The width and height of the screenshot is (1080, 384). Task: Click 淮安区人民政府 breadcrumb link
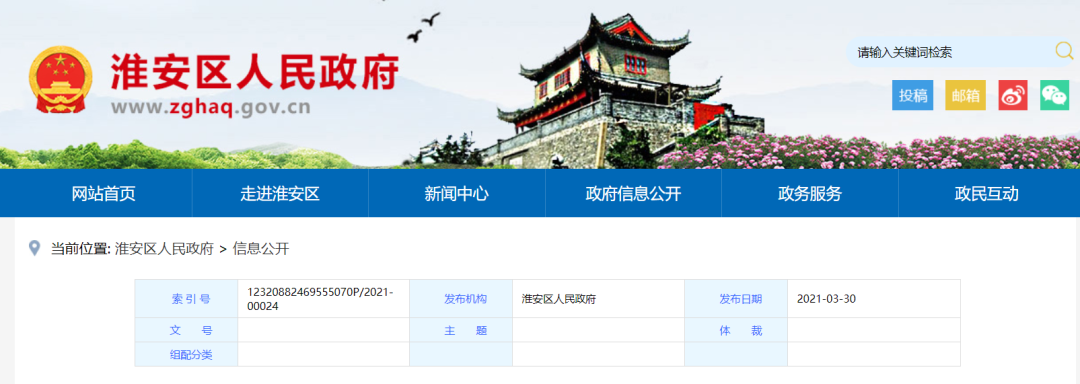(x=164, y=249)
